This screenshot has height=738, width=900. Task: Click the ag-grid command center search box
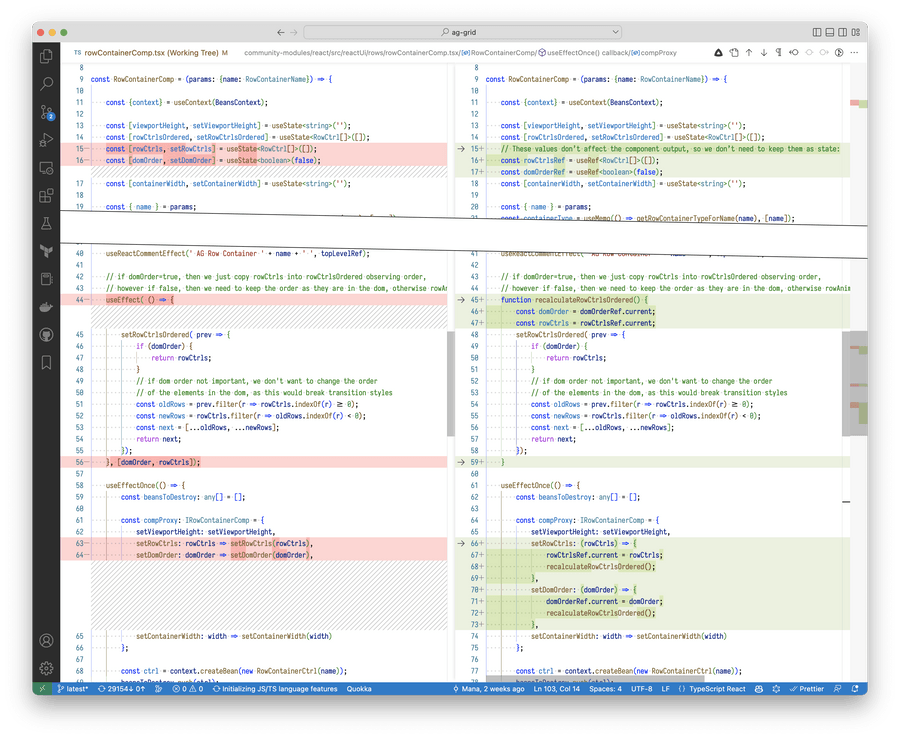tap(462, 32)
